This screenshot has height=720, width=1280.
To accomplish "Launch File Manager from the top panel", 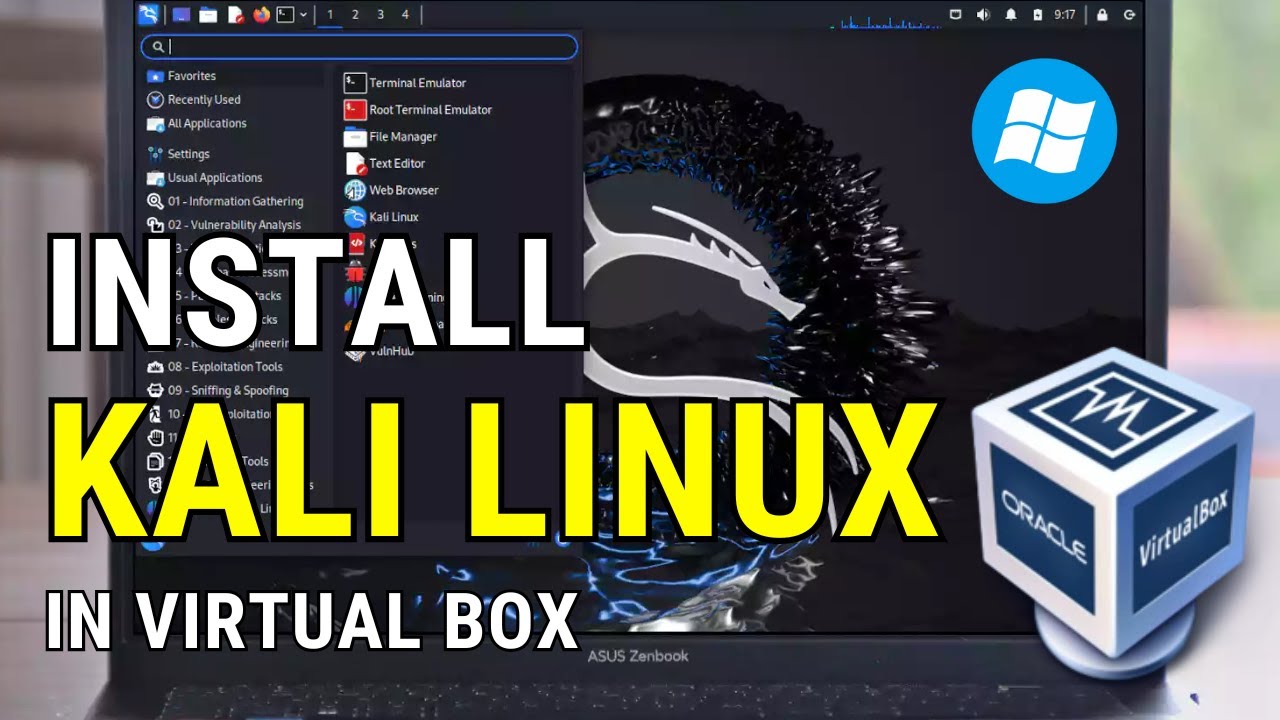I will click(x=208, y=14).
